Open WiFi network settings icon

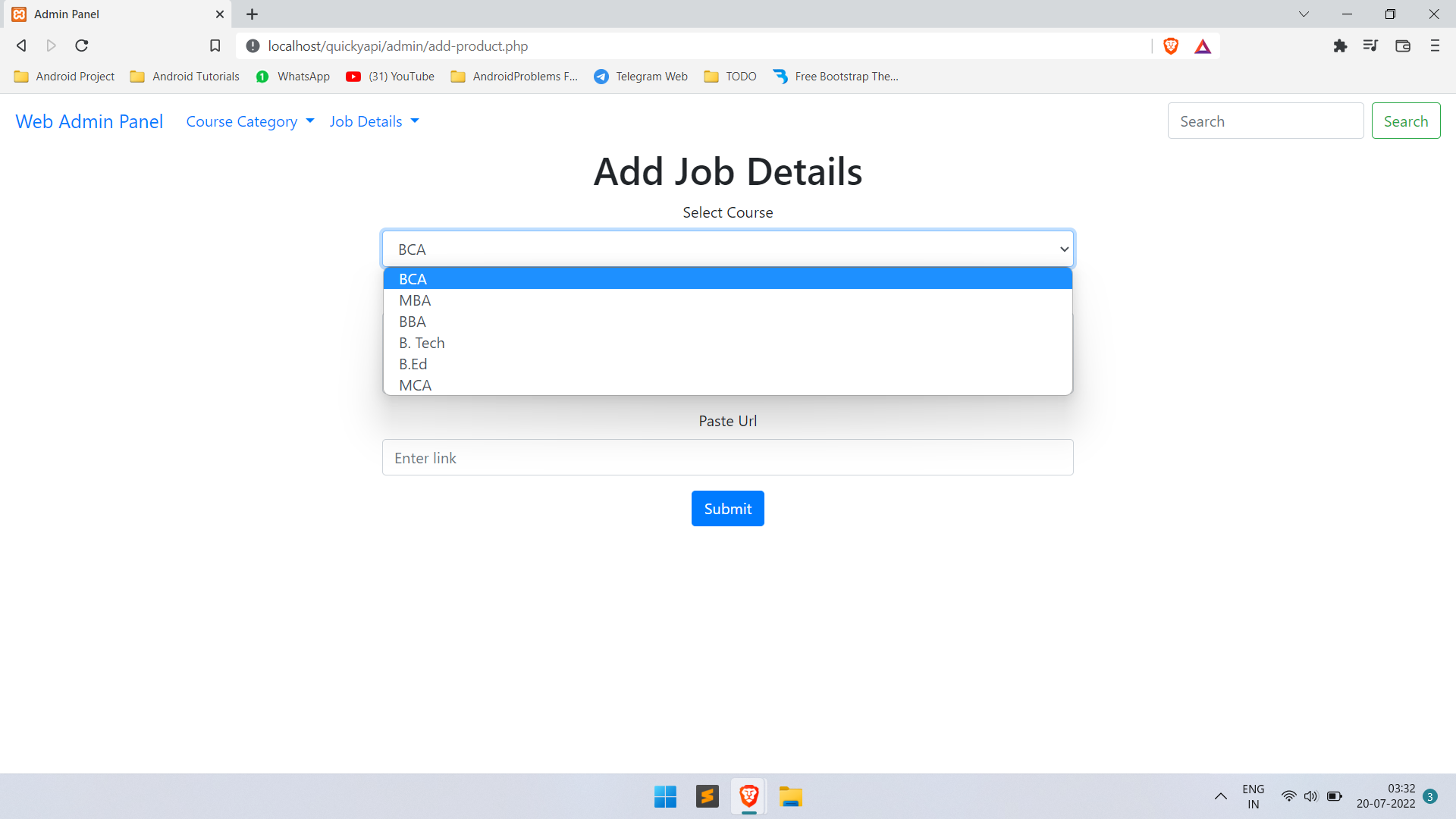[1288, 796]
